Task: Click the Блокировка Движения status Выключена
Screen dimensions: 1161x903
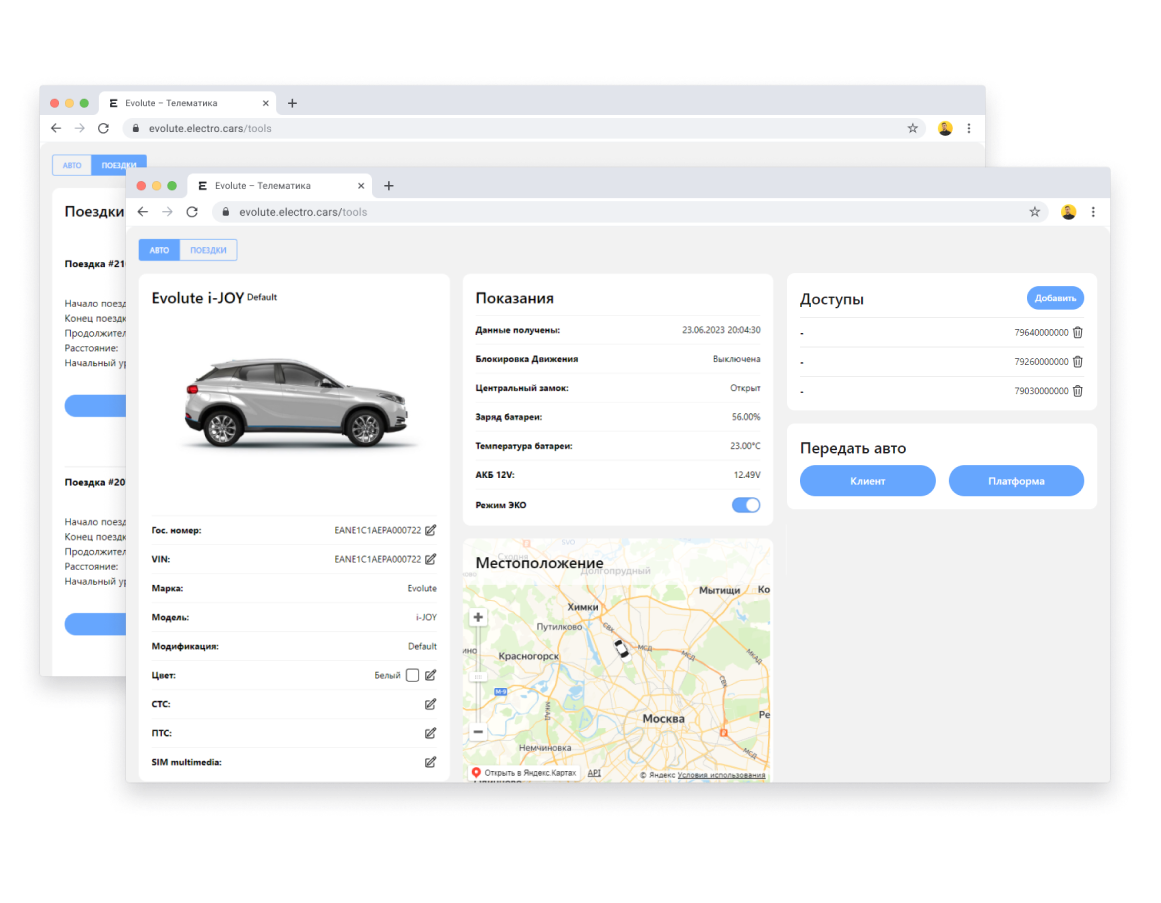Action: pos(736,359)
